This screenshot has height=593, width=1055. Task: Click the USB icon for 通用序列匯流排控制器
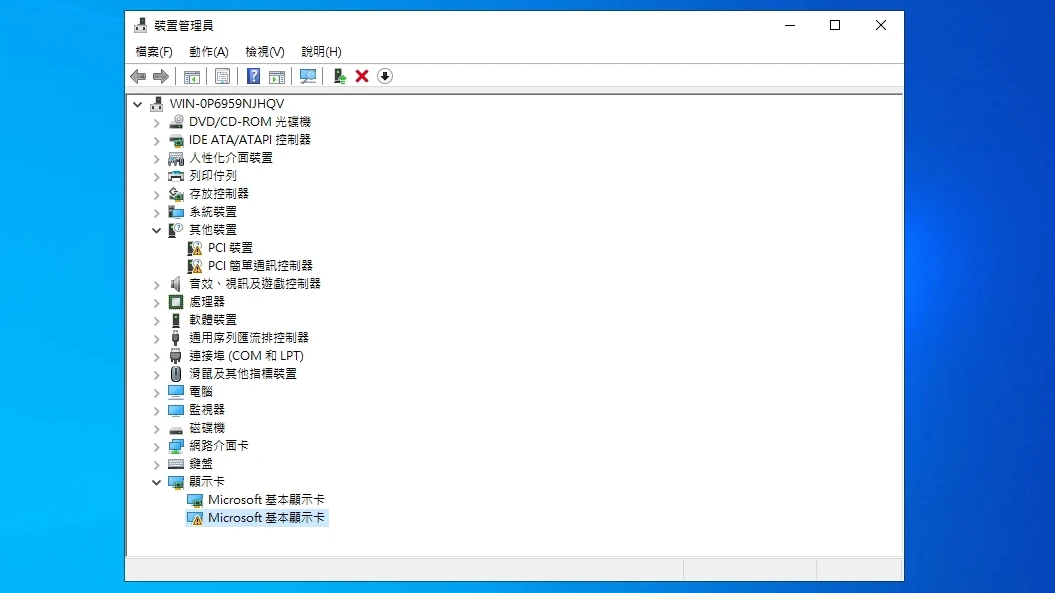pyautogui.click(x=176, y=338)
